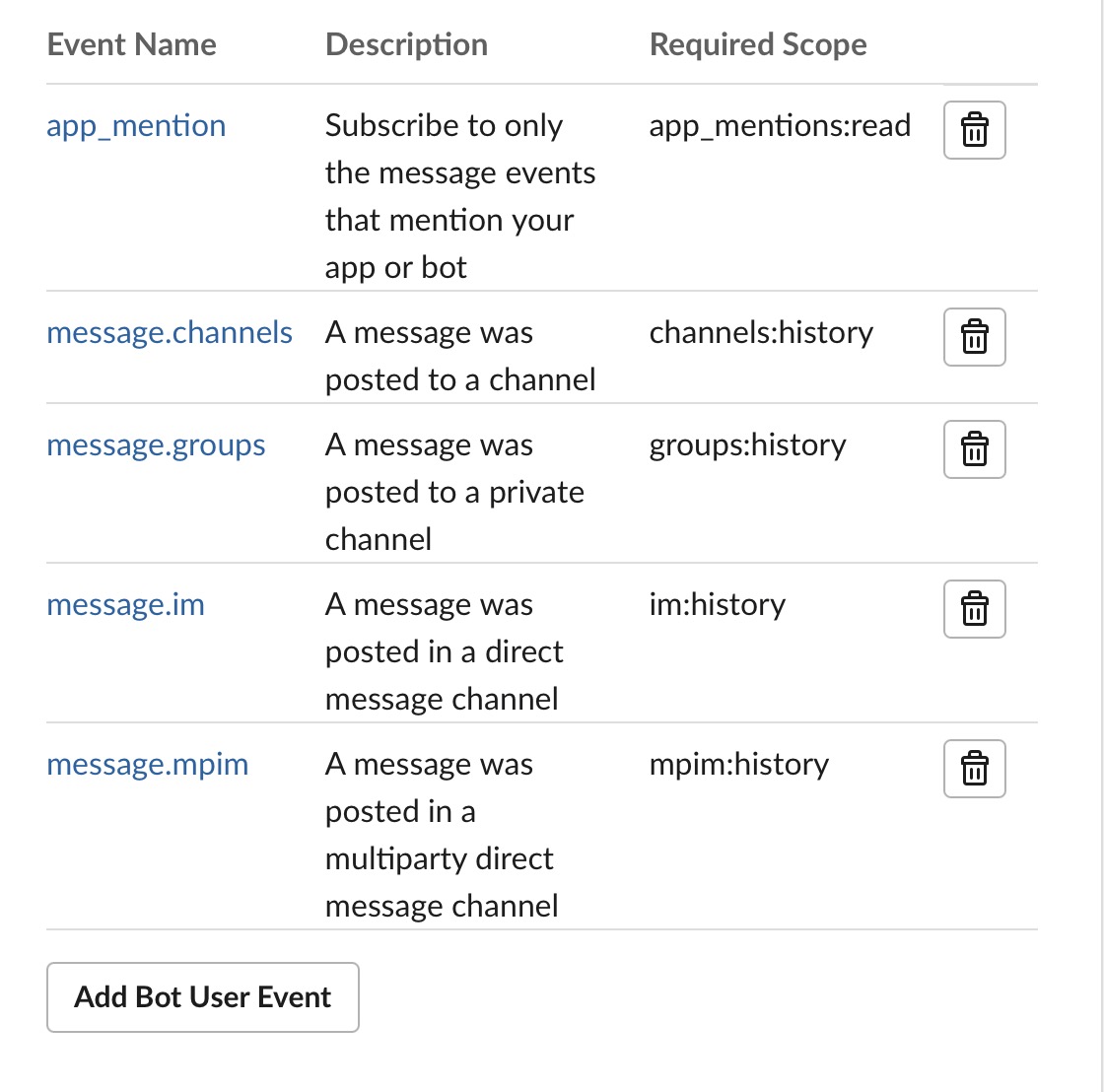Select the im:history scope text
This screenshot has height=1092, width=1104.
click(x=717, y=605)
